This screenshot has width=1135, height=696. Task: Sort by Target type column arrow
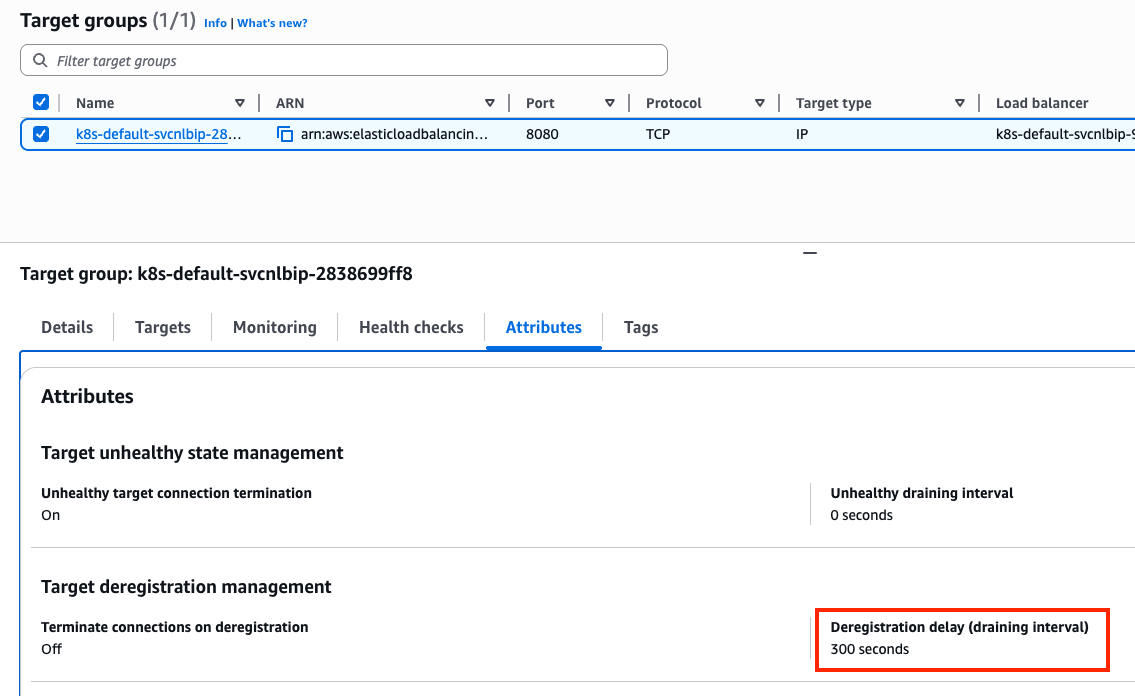point(960,103)
